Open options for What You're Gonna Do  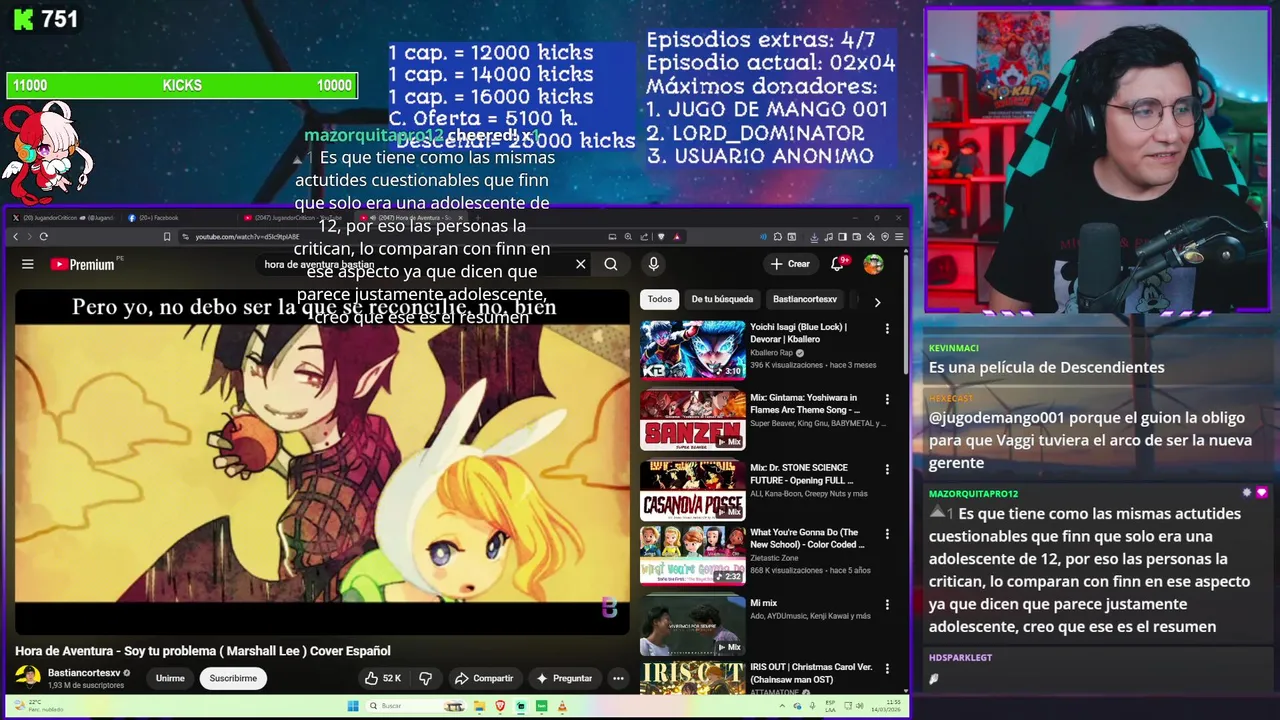pyautogui.click(x=887, y=534)
